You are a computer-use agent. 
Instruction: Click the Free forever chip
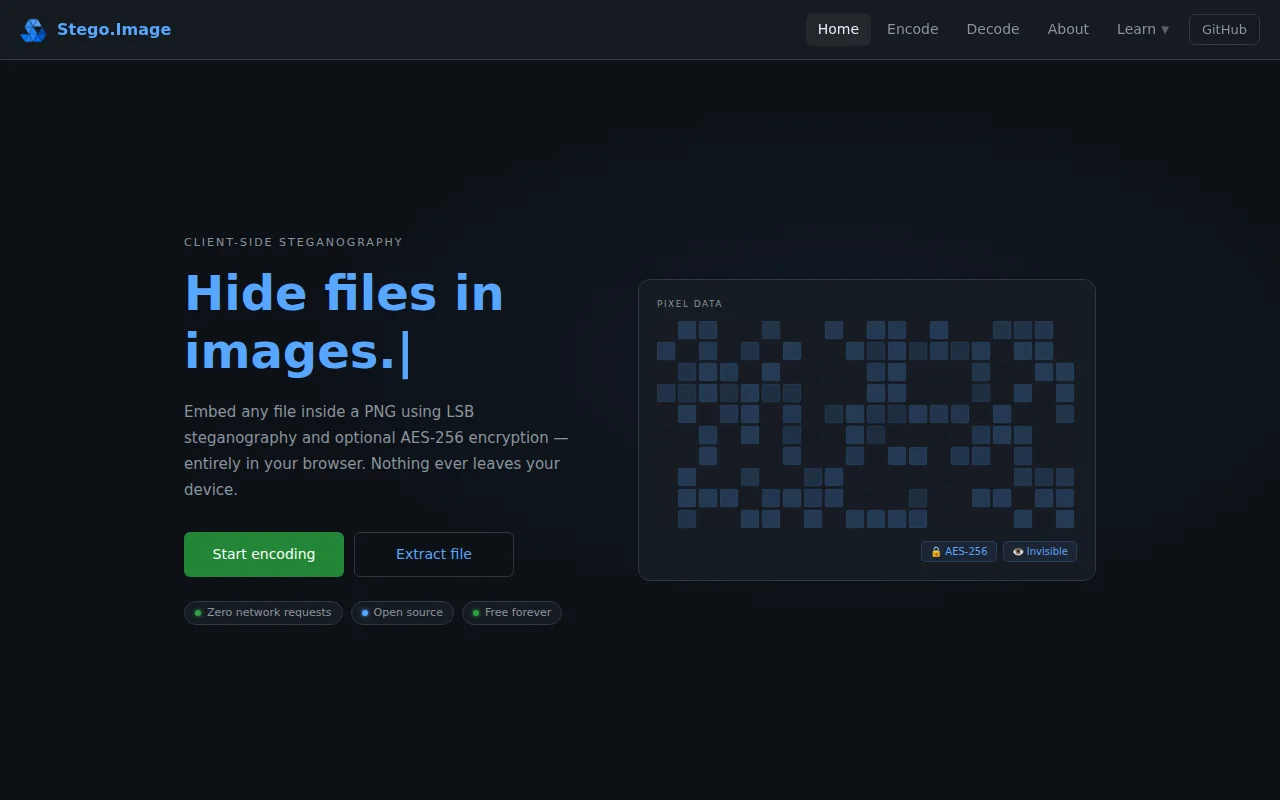click(512, 613)
